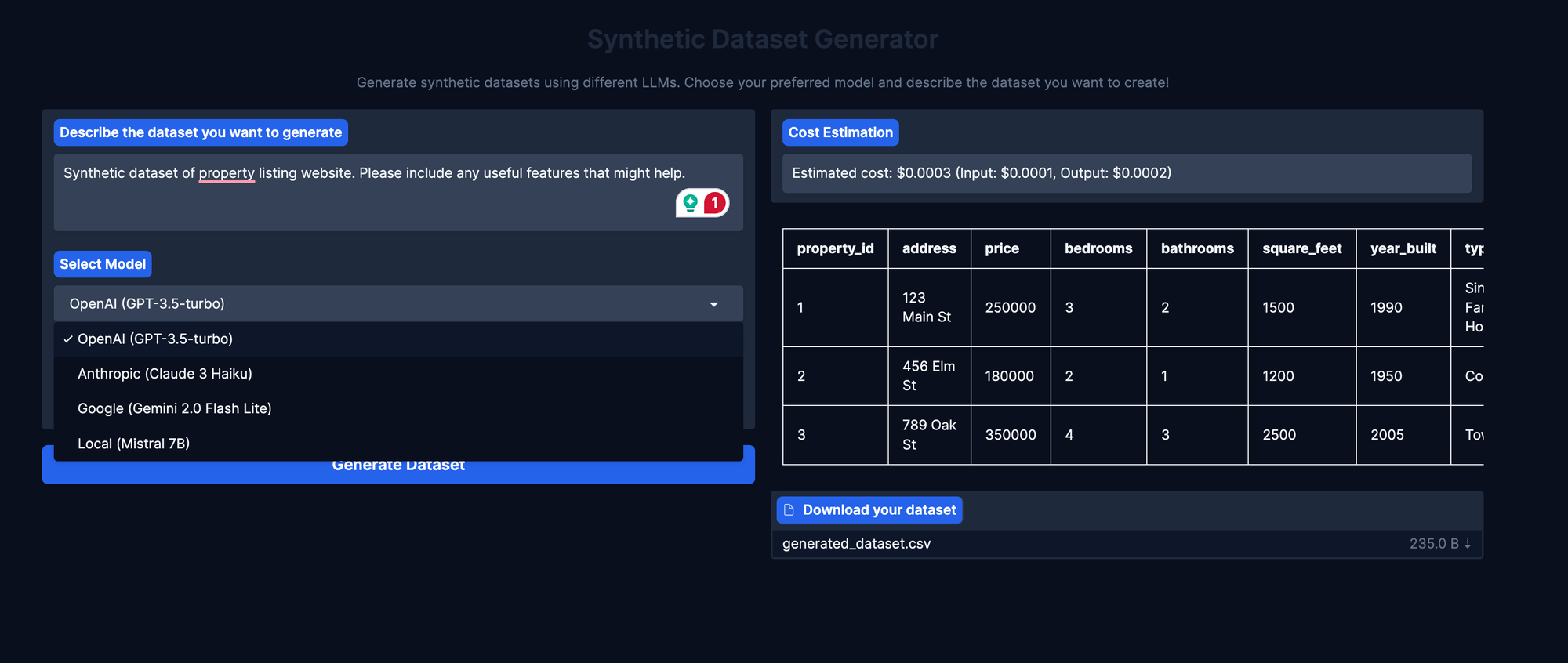Click the square_feet cell showing 1200

pyautogui.click(x=1302, y=376)
